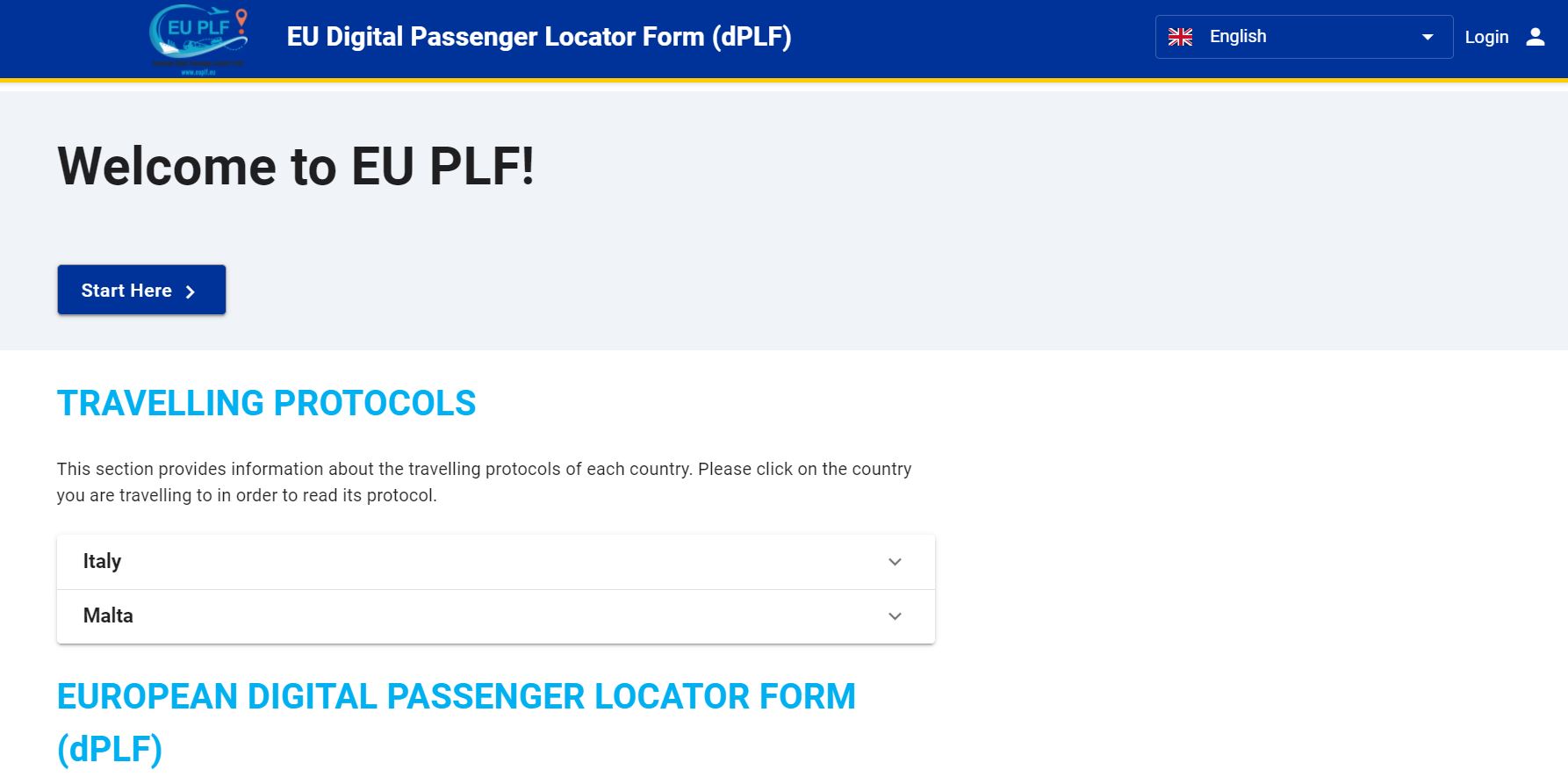Expand the Malta chevron arrow
This screenshot has height=777, width=1568.
coord(895,616)
